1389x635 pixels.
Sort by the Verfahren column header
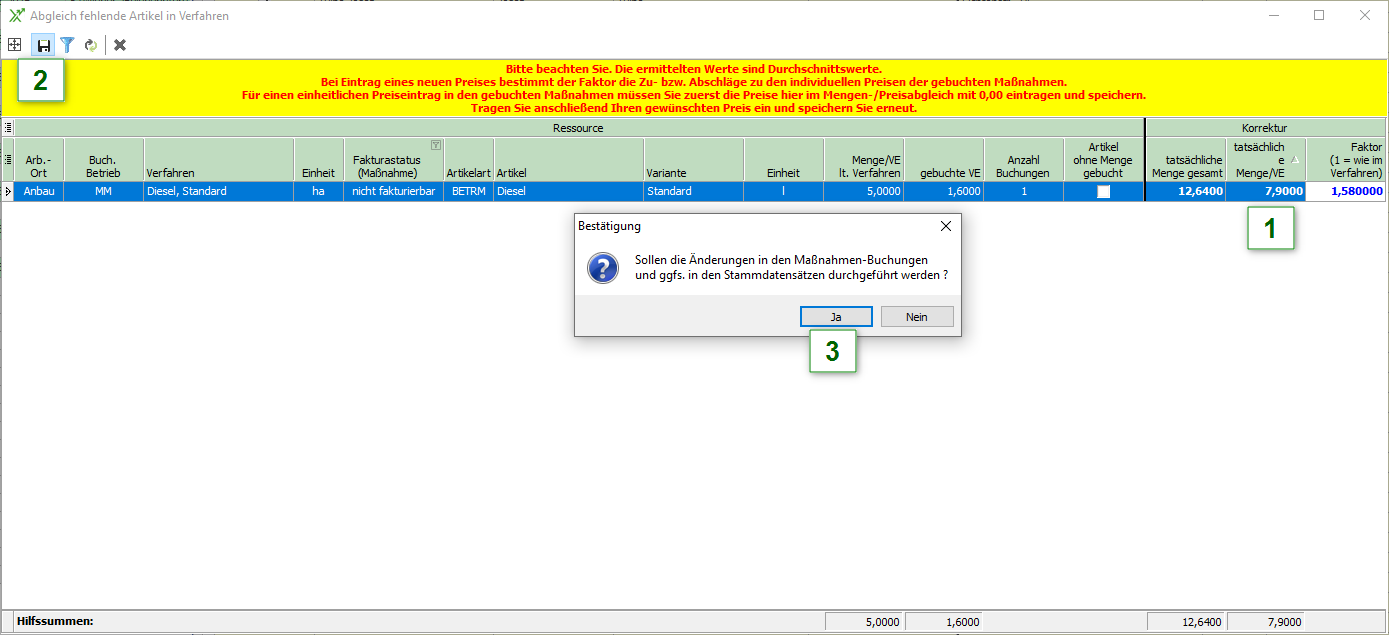pos(218,172)
